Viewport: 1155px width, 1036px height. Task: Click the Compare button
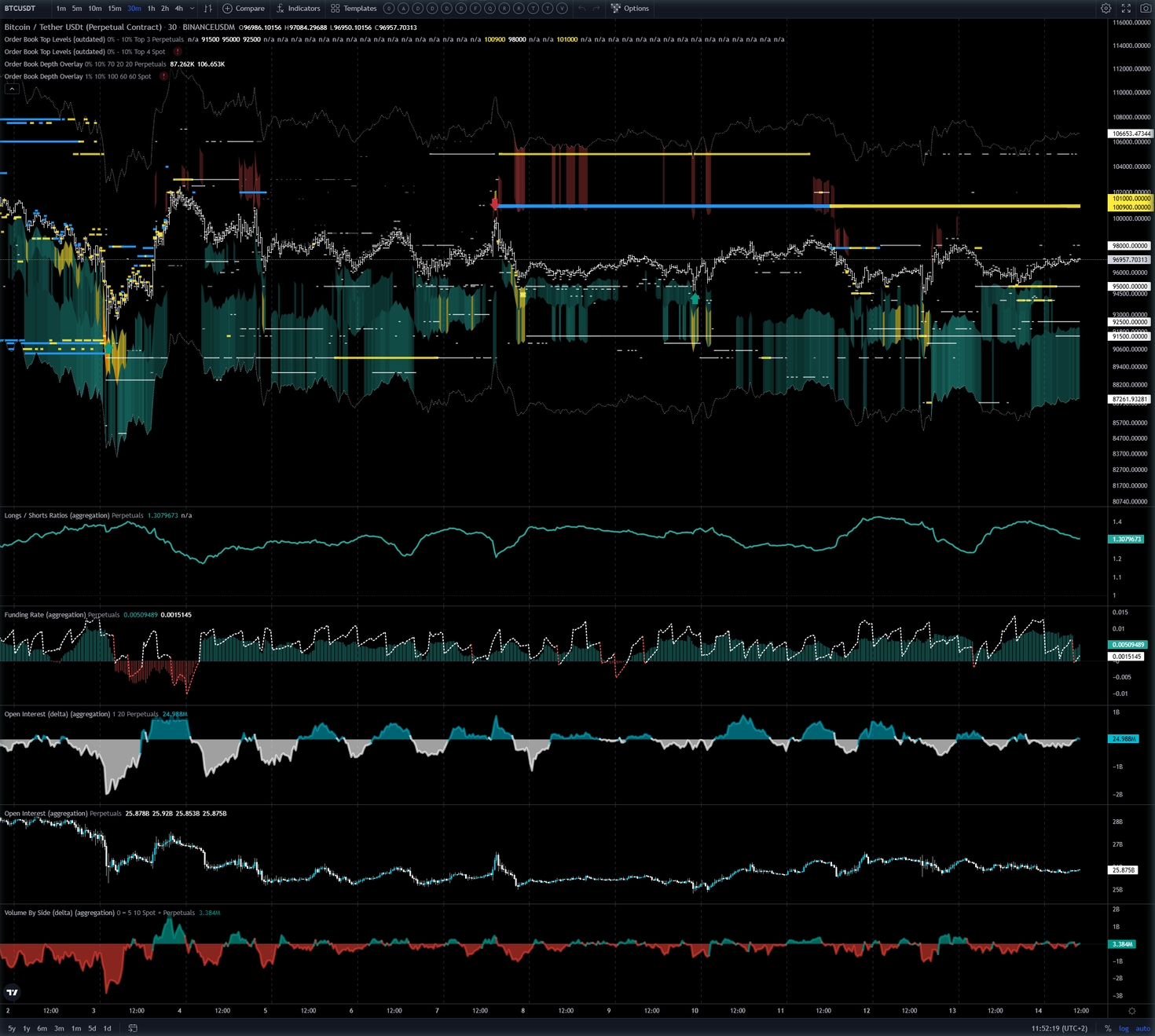(244, 9)
